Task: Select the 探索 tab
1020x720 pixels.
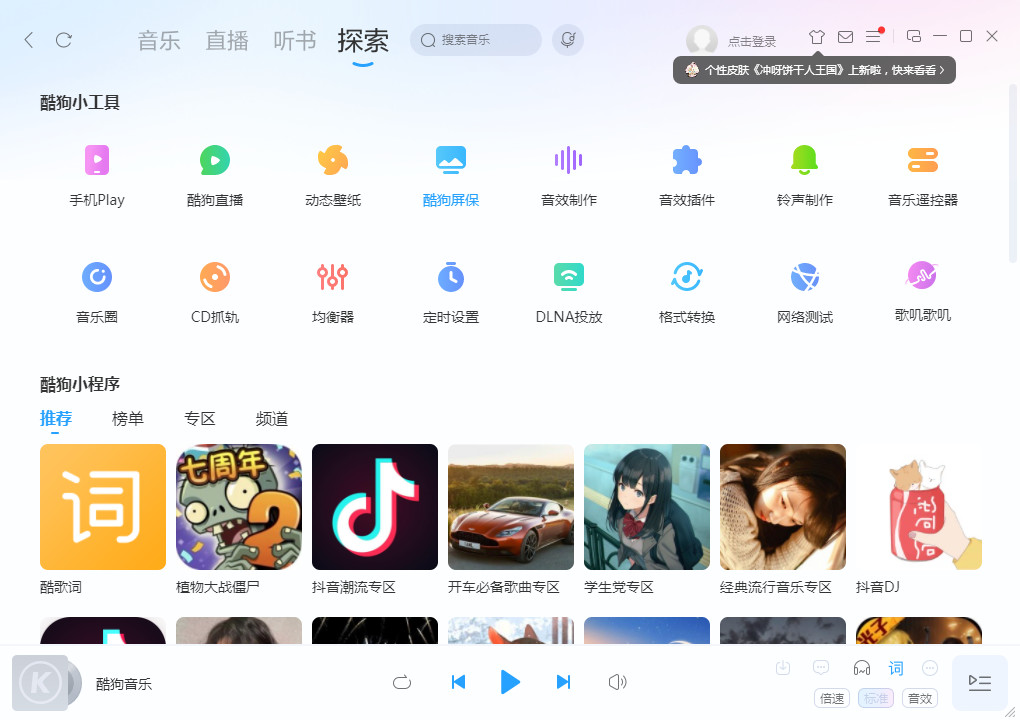Action: pyautogui.click(x=363, y=41)
